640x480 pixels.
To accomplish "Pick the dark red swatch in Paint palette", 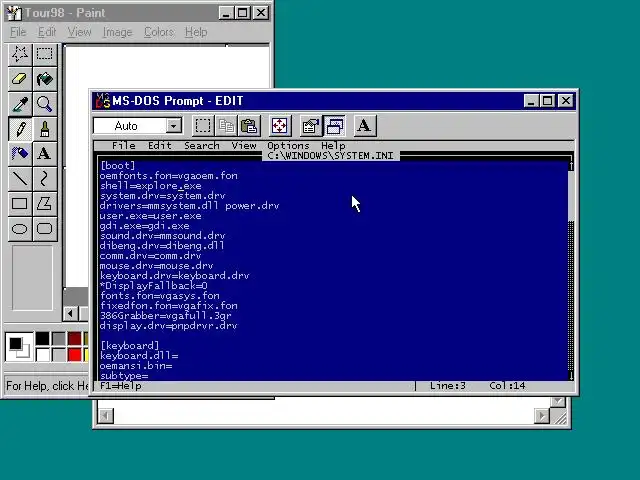I will pos(74,339).
